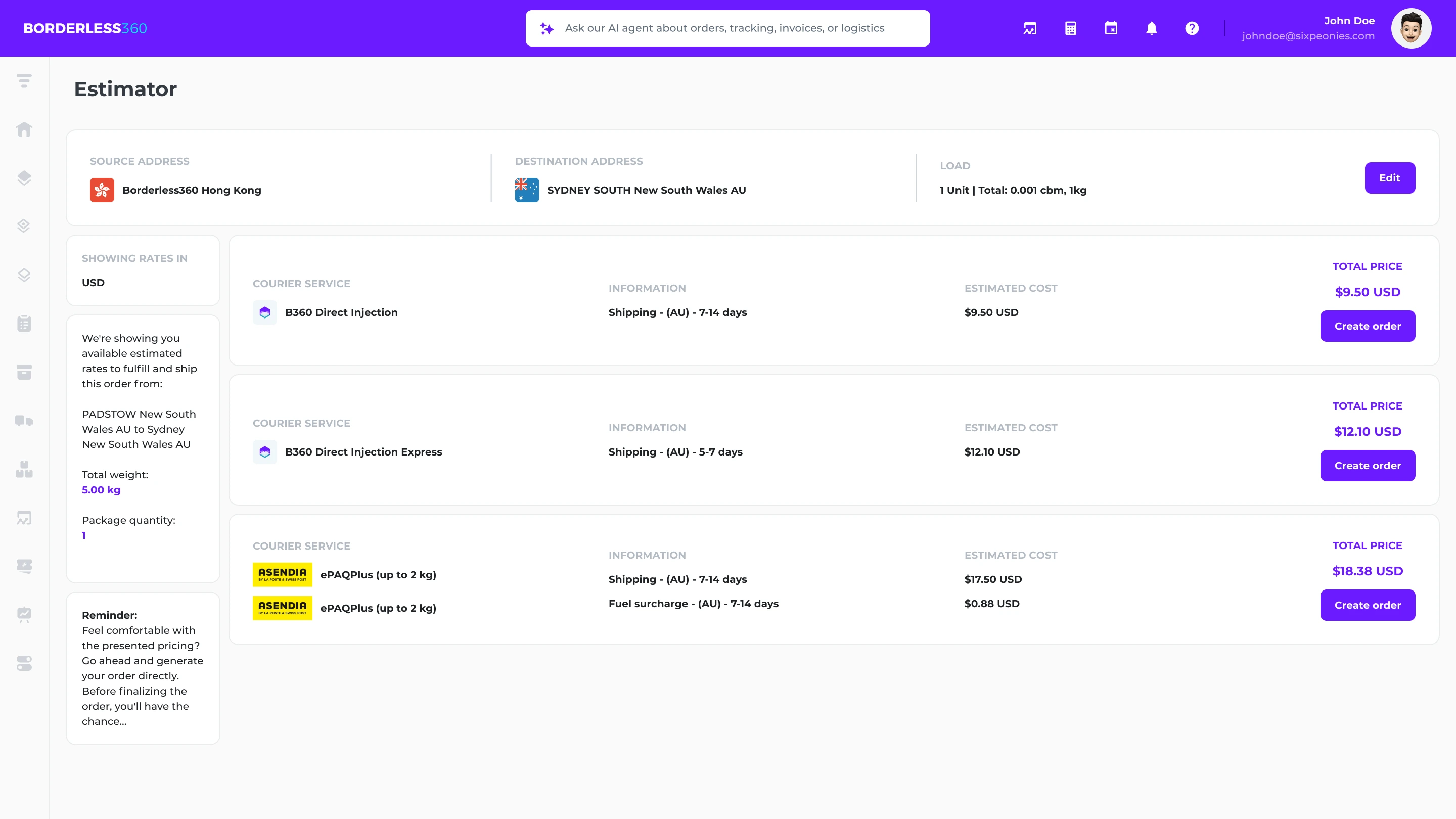
Task: Open the notifications bell
Action: pyautogui.click(x=1151, y=28)
